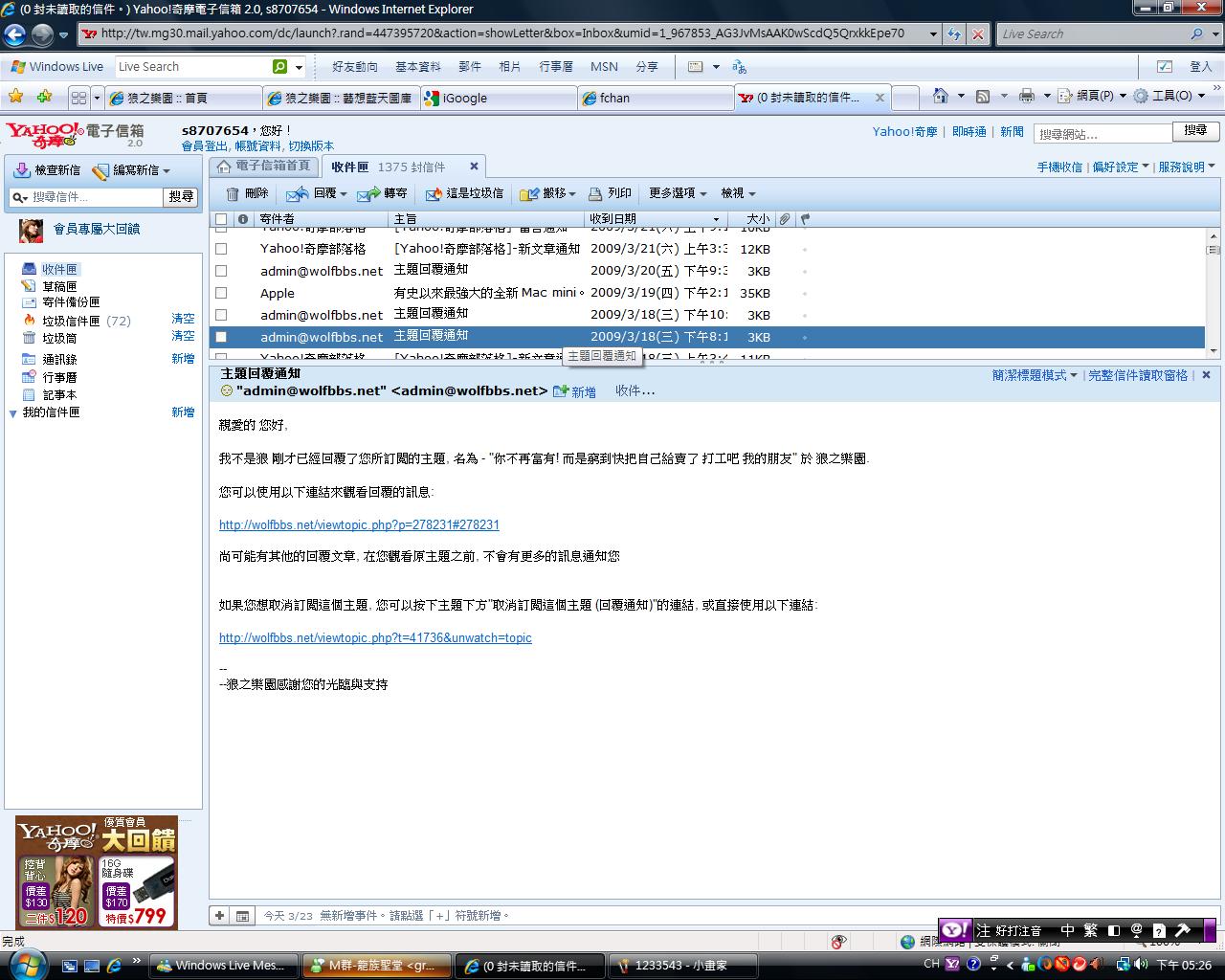Click the 通訊錄 address book icon

(30, 360)
